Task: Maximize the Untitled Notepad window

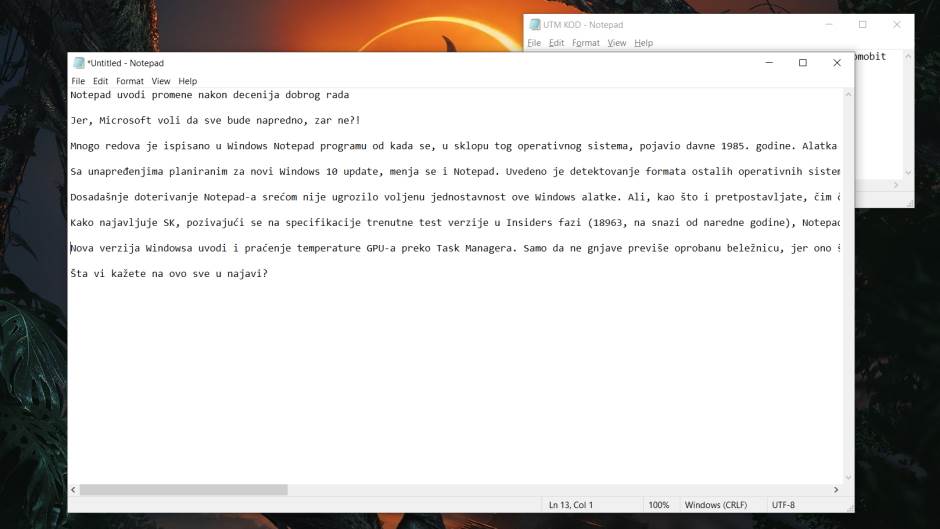Action: [802, 63]
